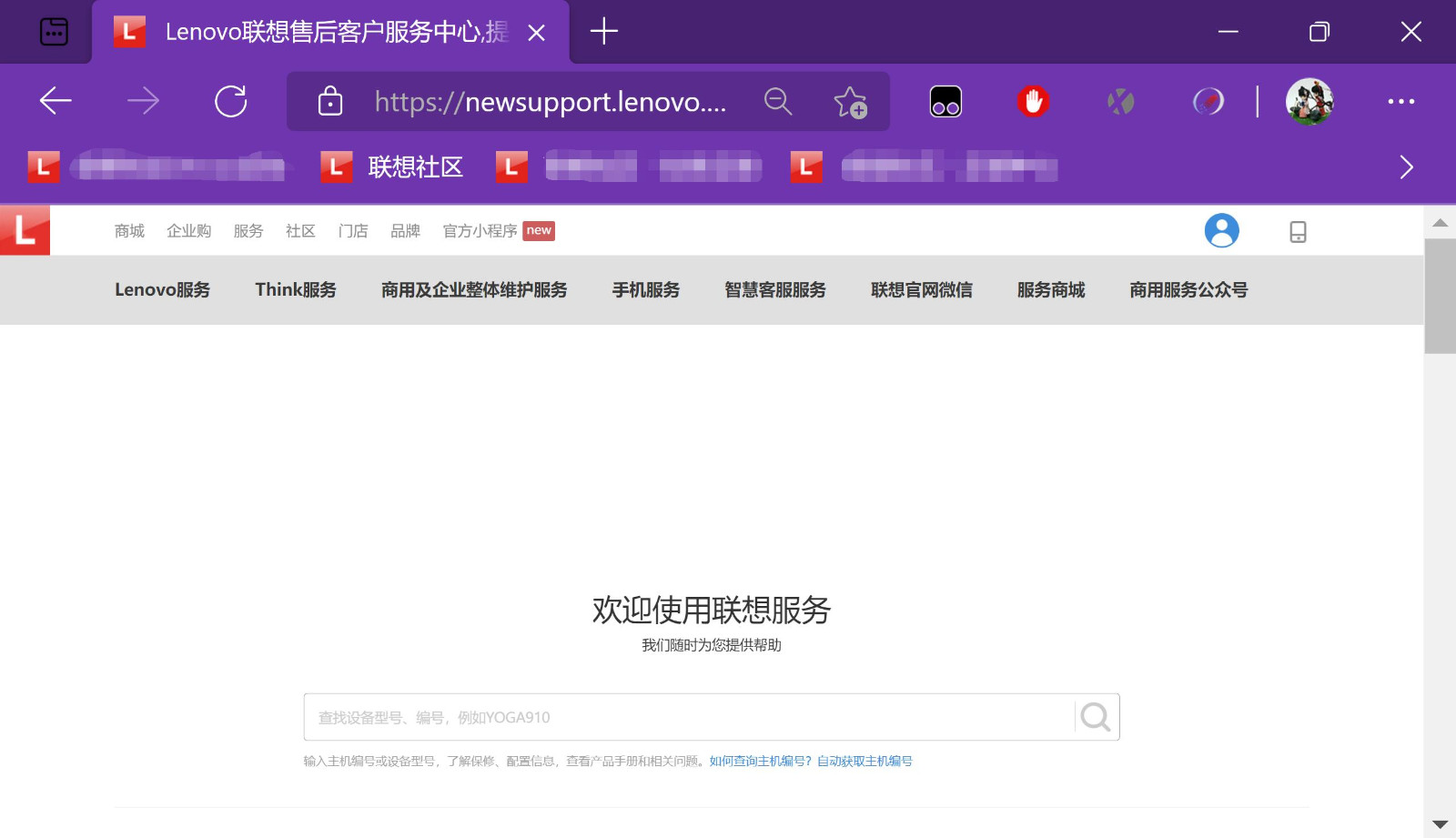1456x838 pixels.
Task: Open the tab actions menu icon
Action: pyautogui.click(x=54, y=32)
